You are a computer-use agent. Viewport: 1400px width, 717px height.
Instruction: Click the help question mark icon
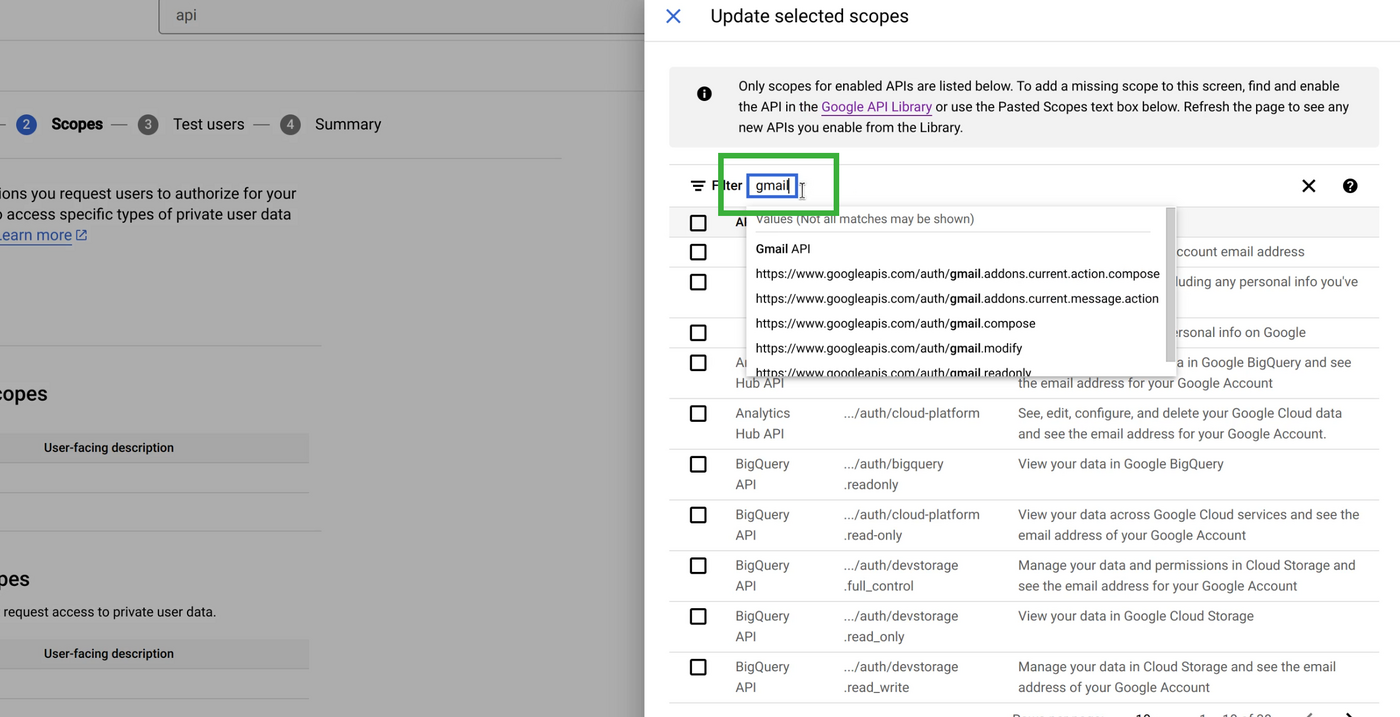click(1350, 185)
